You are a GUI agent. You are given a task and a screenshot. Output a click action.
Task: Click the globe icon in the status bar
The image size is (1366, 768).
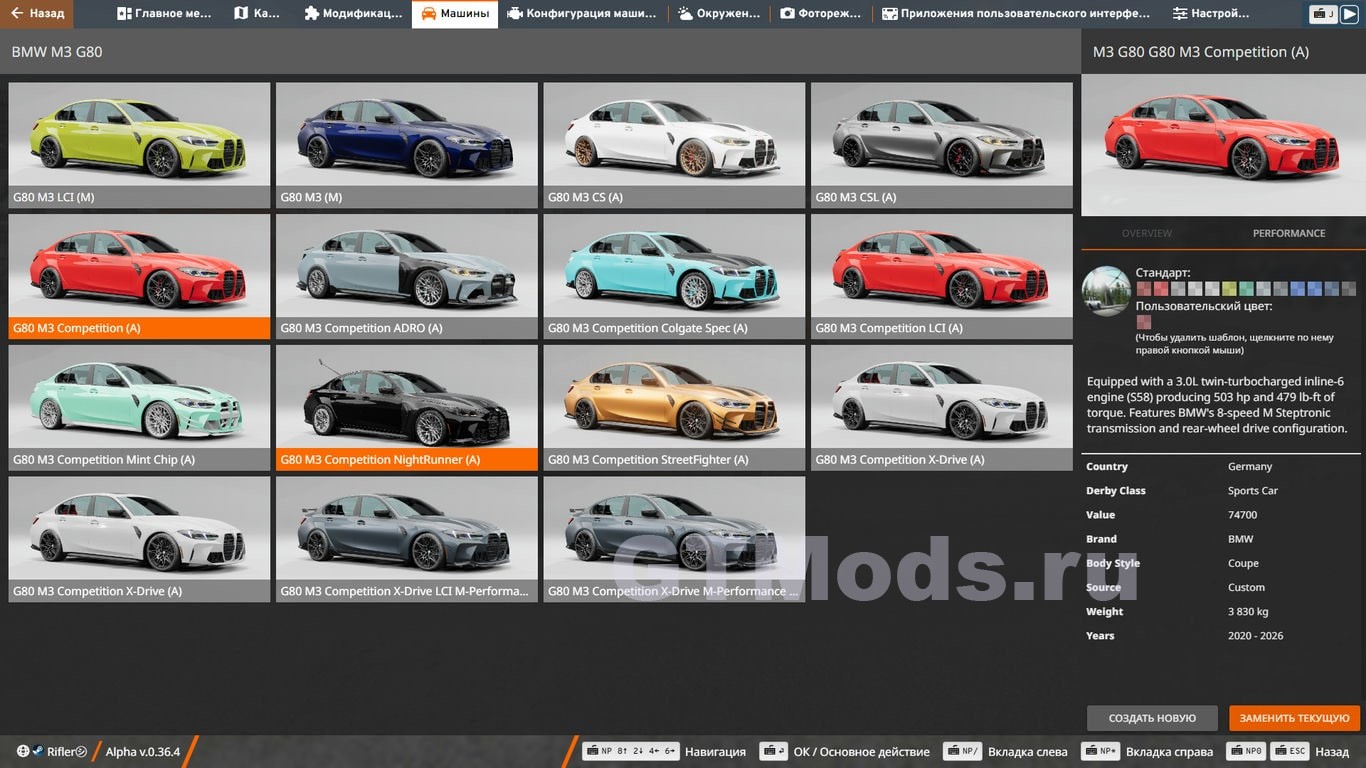pyautogui.click(x=23, y=751)
